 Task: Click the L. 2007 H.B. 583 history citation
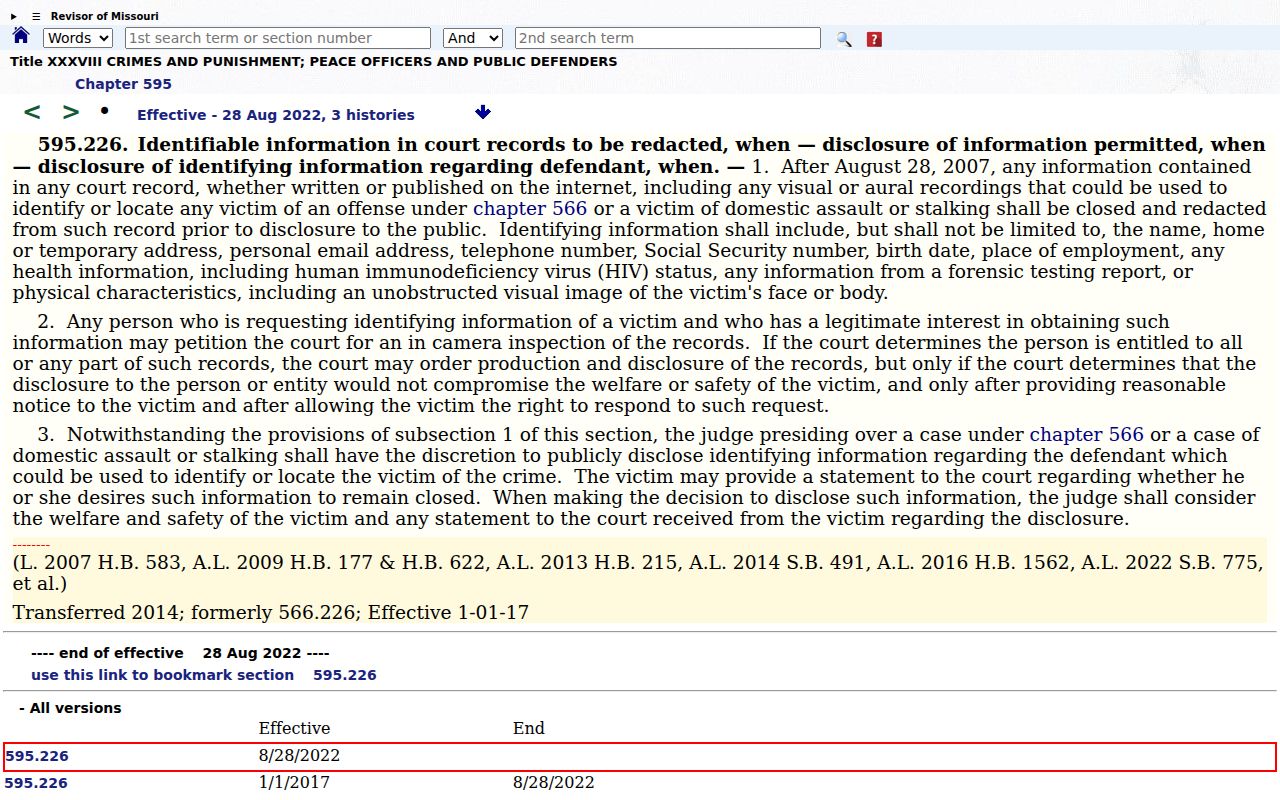pyautogui.click(x=638, y=573)
